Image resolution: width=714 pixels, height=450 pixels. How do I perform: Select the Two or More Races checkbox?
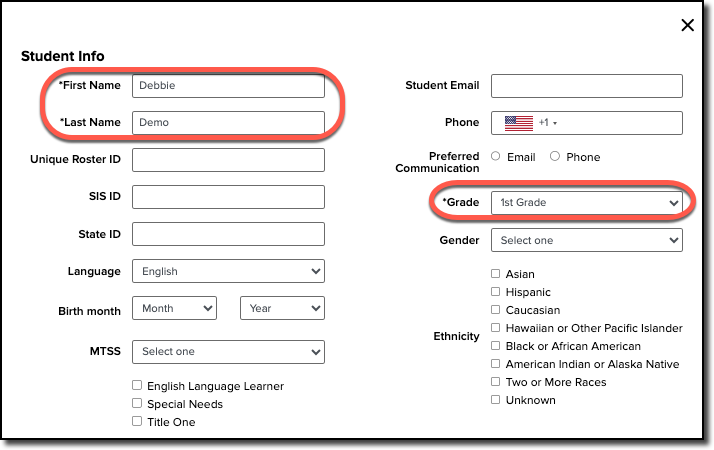[496, 382]
